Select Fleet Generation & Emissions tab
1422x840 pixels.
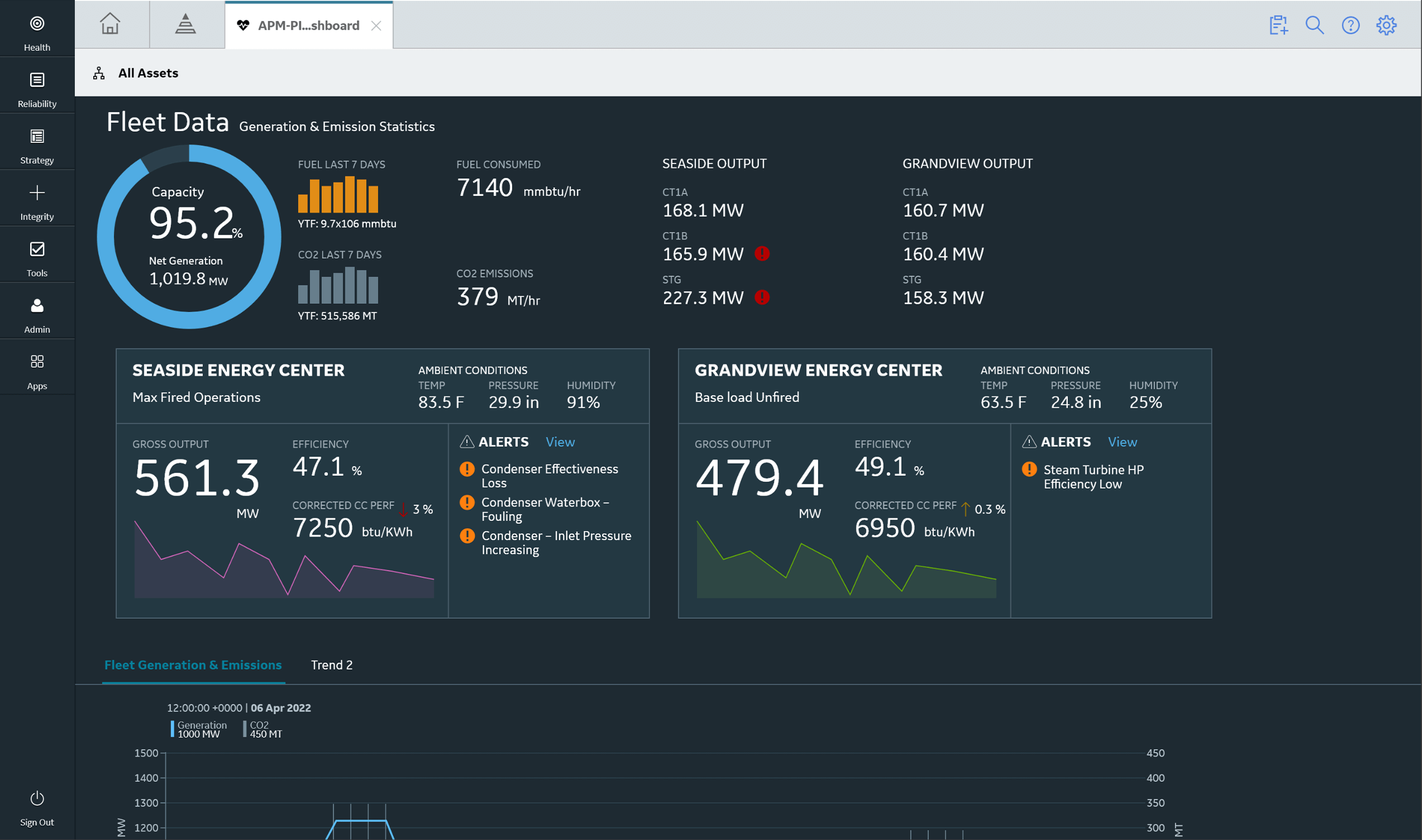pyautogui.click(x=193, y=665)
